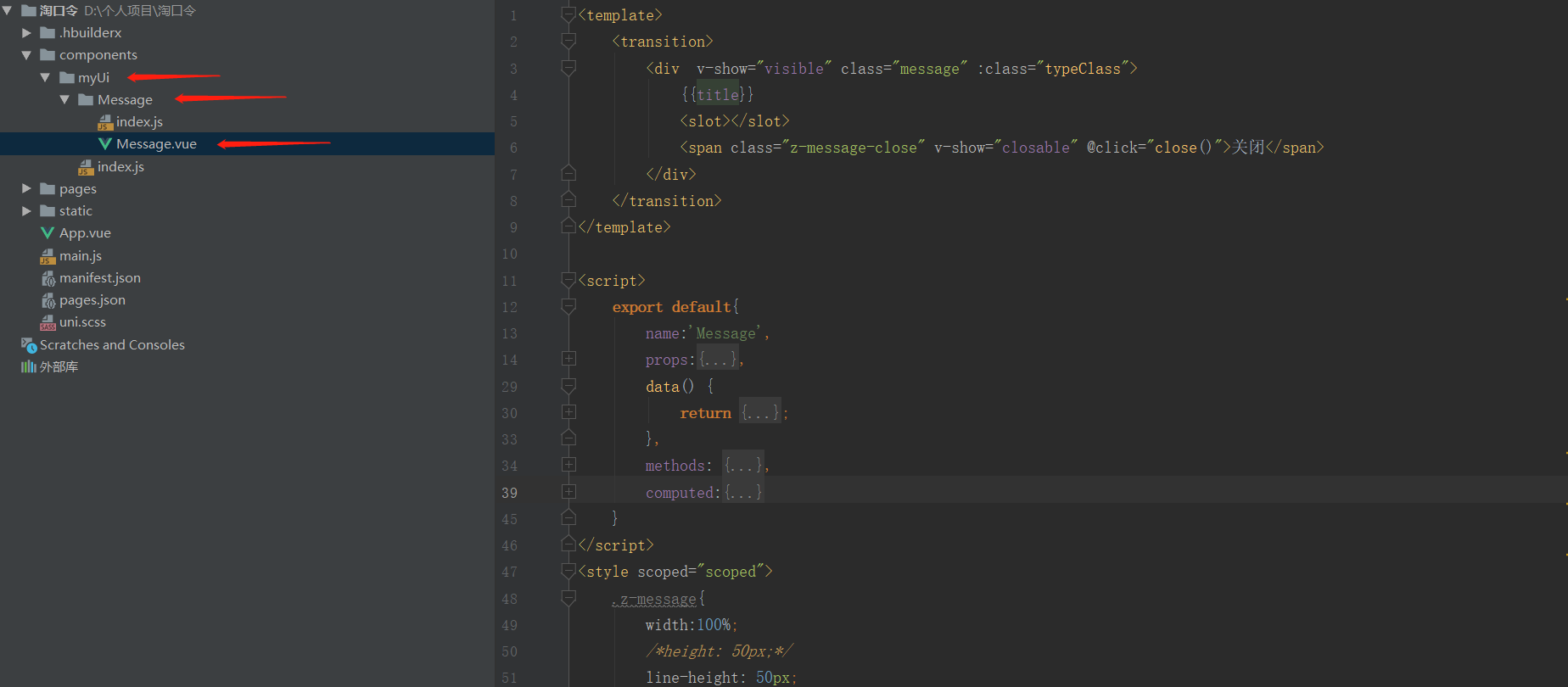
Task: Collapse the 淘口令 project root arrow
Action: (x=8, y=10)
